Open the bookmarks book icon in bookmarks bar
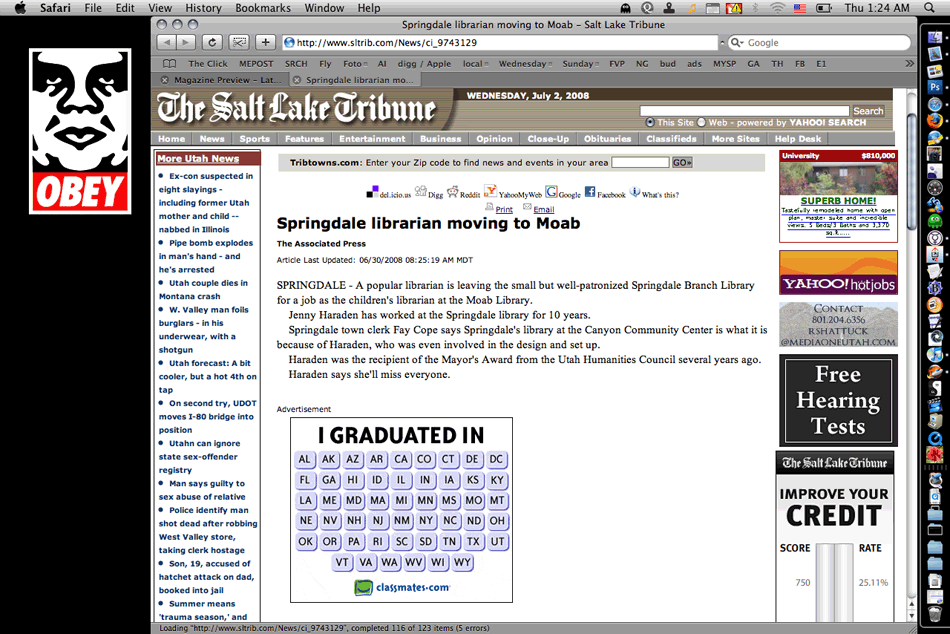This screenshot has height=634, width=950. click(x=169, y=63)
